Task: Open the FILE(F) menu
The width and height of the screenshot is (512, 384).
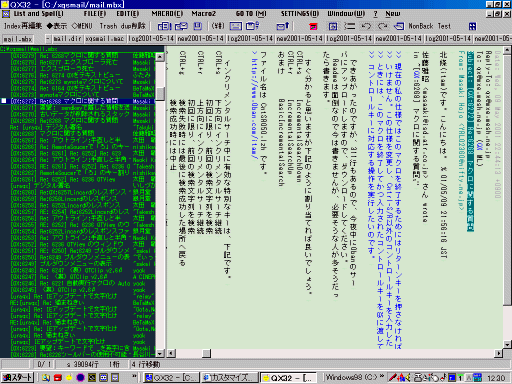Action: pyautogui.click(x=95, y=14)
